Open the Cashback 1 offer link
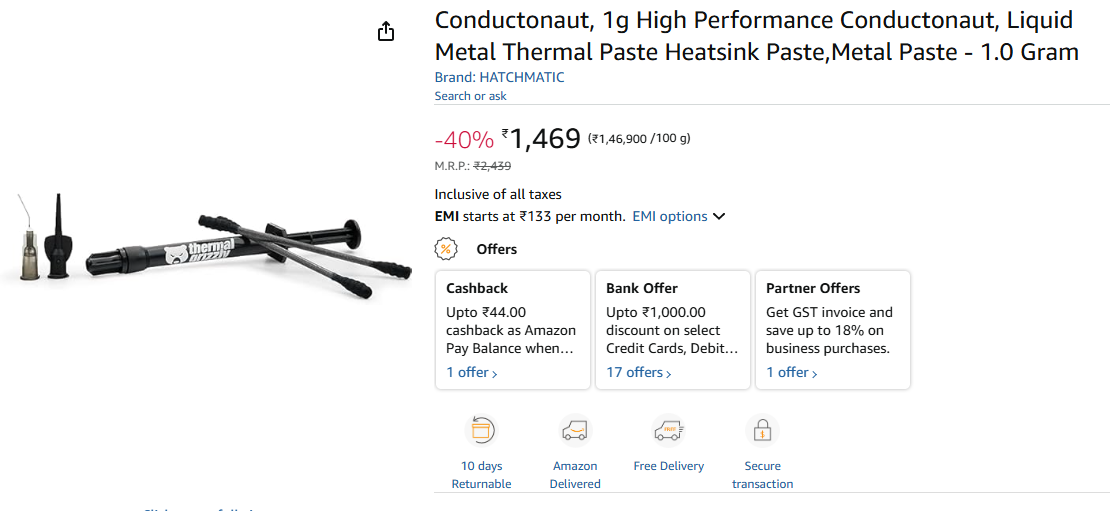The height and width of the screenshot is (511, 1110). (x=472, y=372)
